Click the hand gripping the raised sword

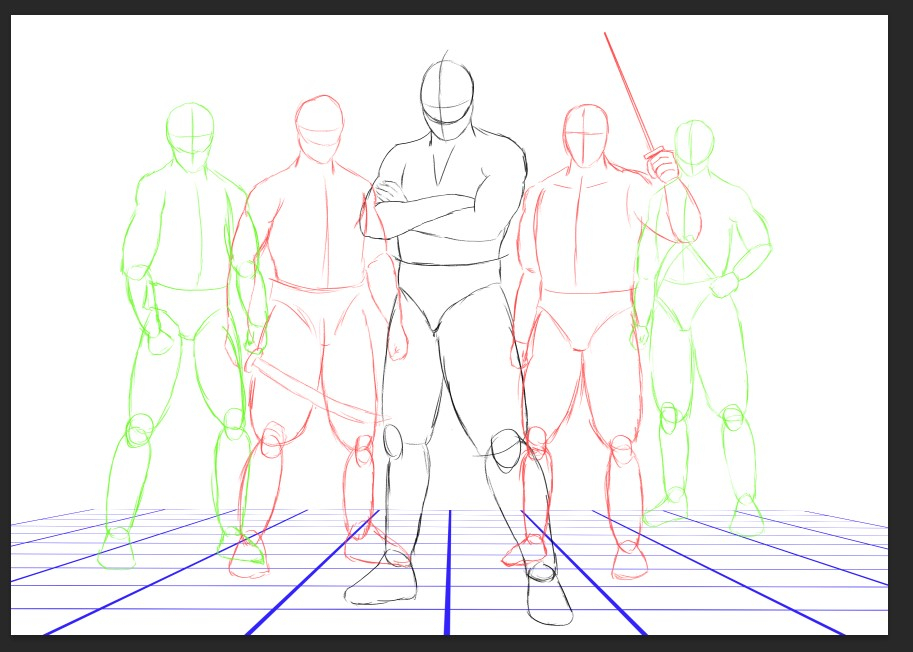point(664,166)
